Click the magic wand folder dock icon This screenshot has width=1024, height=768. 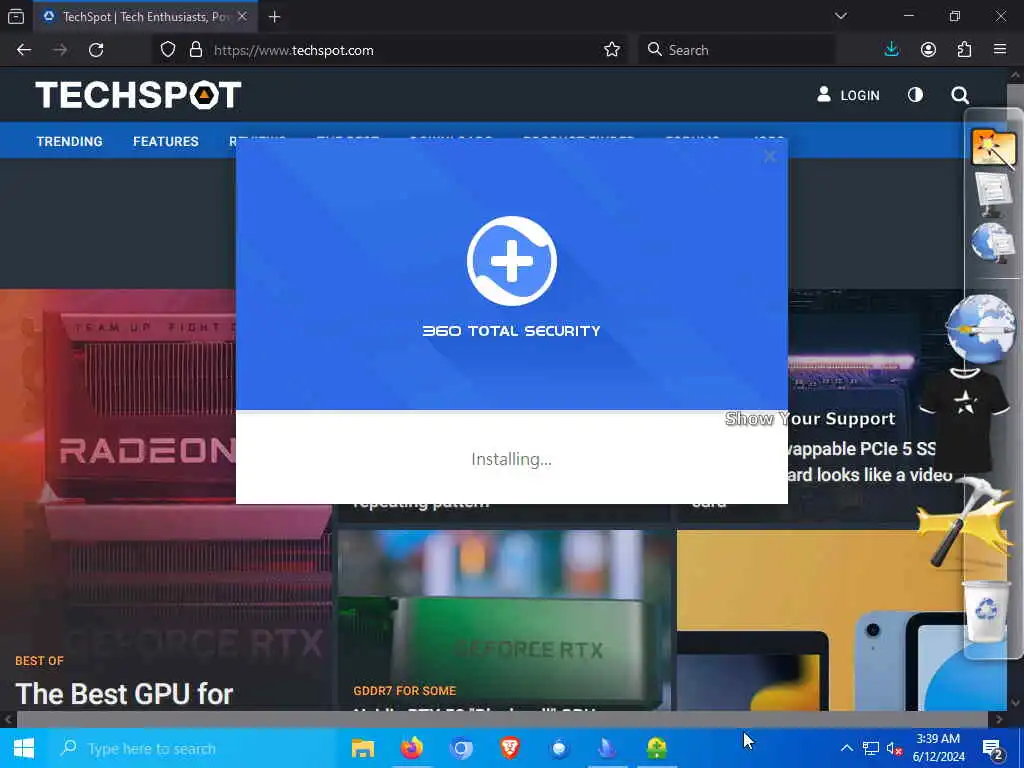(x=993, y=147)
